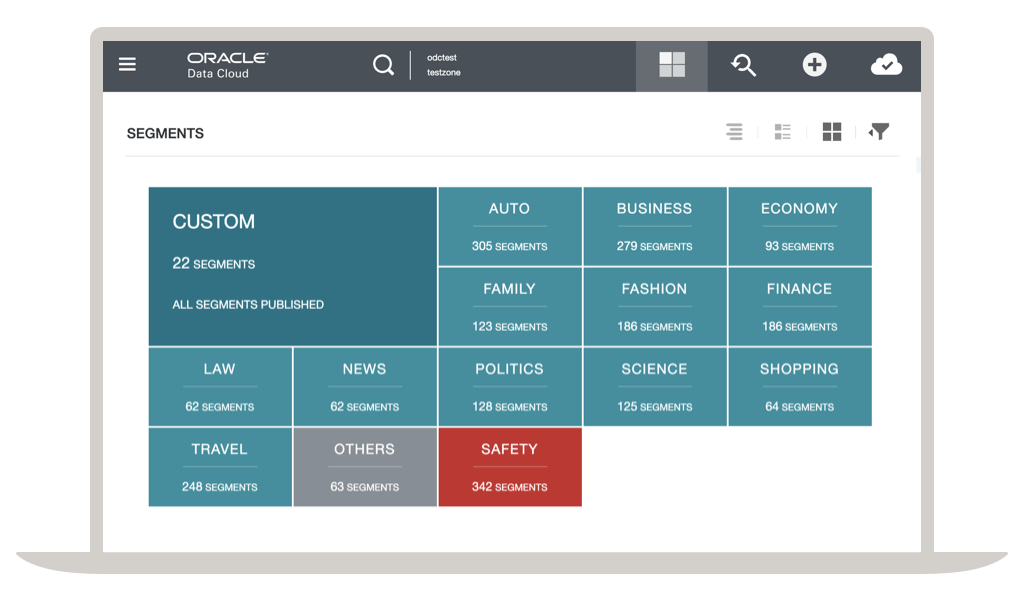The image size is (1024, 600).
Task: Open the hamburger menu
Action: tap(127, 64)
